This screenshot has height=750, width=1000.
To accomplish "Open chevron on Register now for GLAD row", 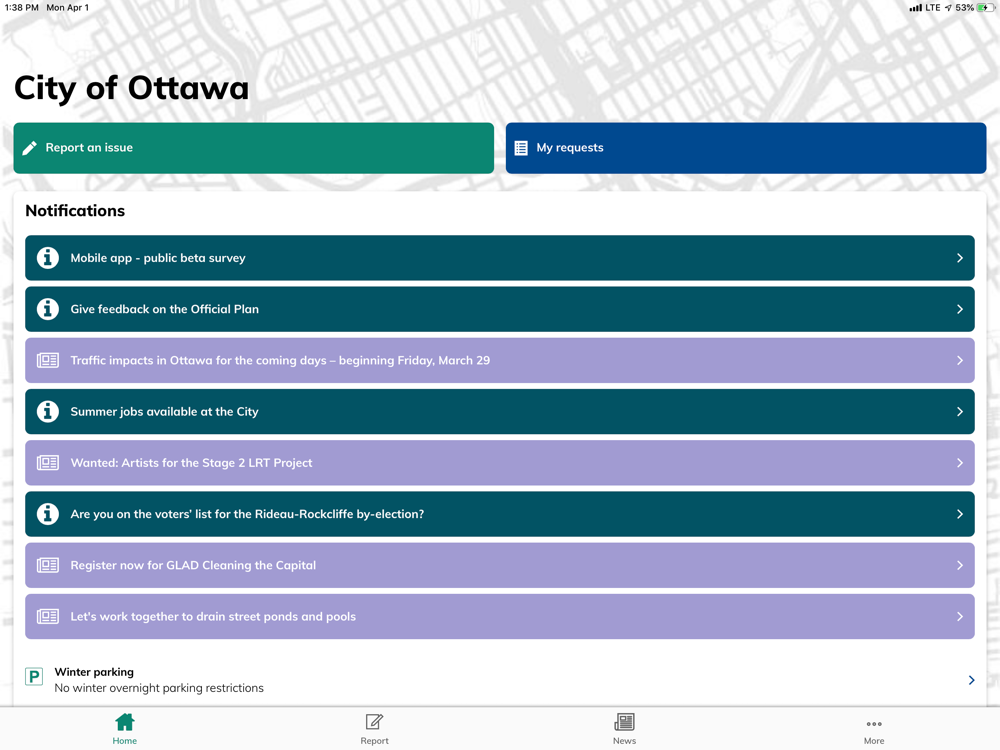I will 960,565.
